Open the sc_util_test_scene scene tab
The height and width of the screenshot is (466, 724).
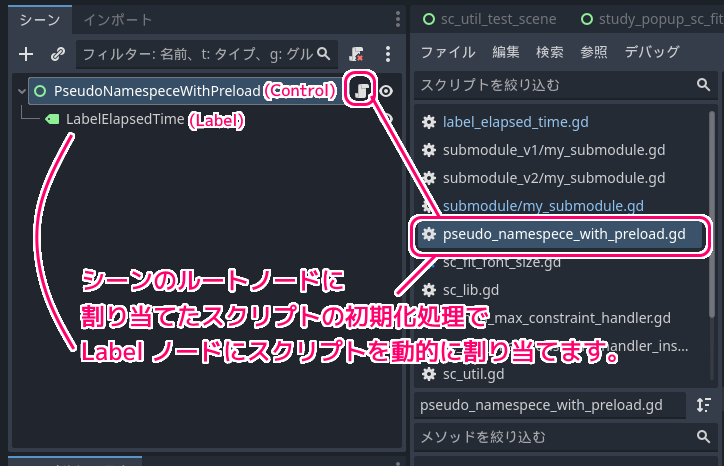(x=489, y=19)
